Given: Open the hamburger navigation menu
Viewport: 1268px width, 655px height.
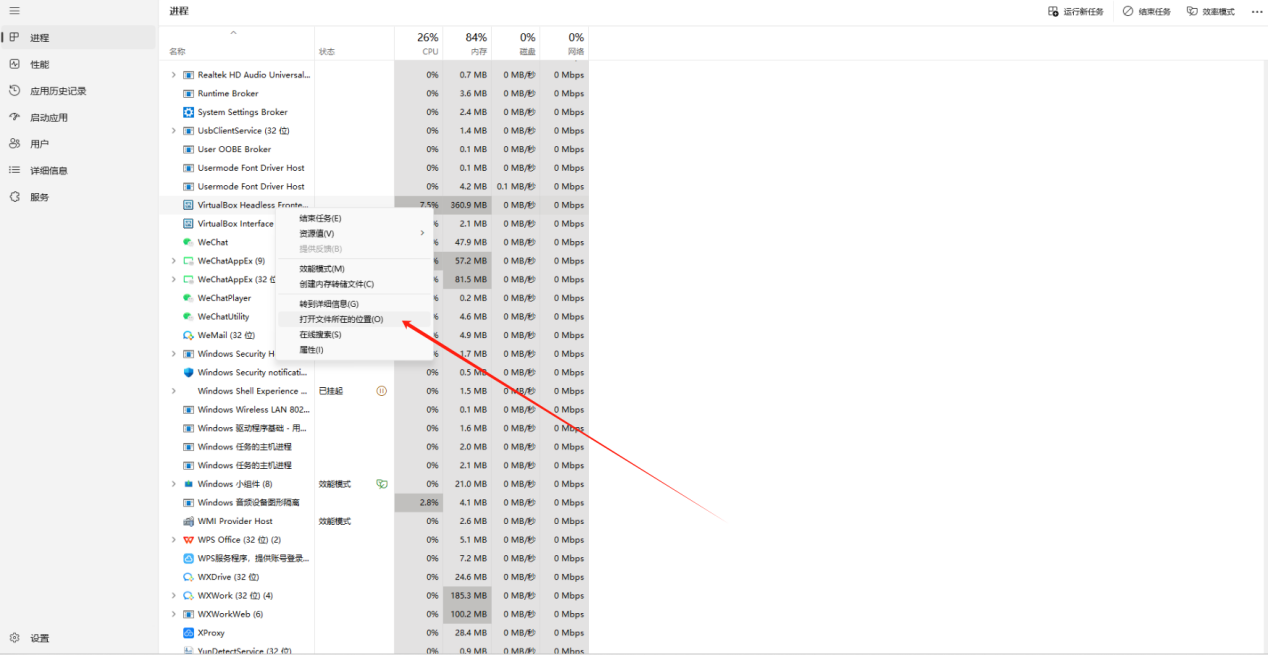Looking at the screenshot, I should [14, 11].
